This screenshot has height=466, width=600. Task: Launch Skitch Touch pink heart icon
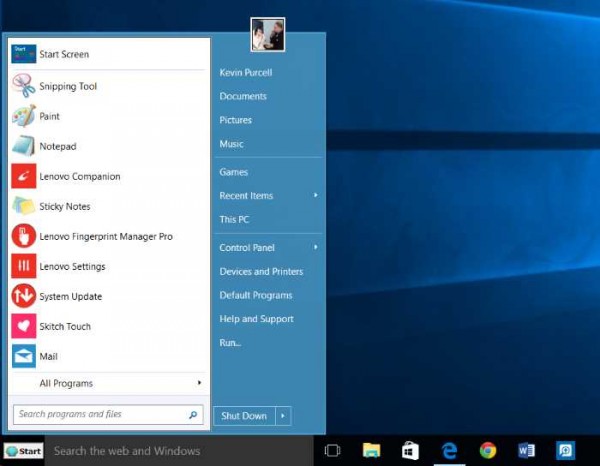click(24, 326)
